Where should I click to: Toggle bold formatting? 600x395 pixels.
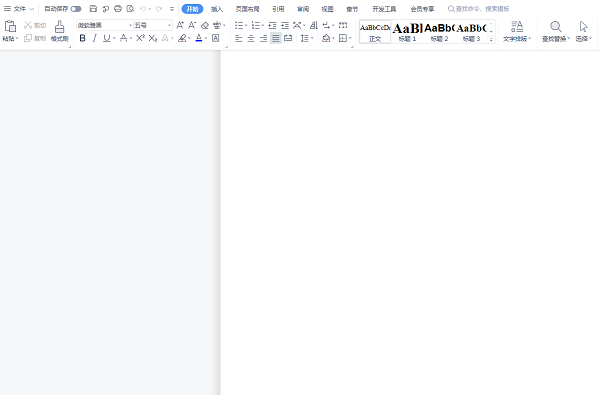click(x=82, y=38)
